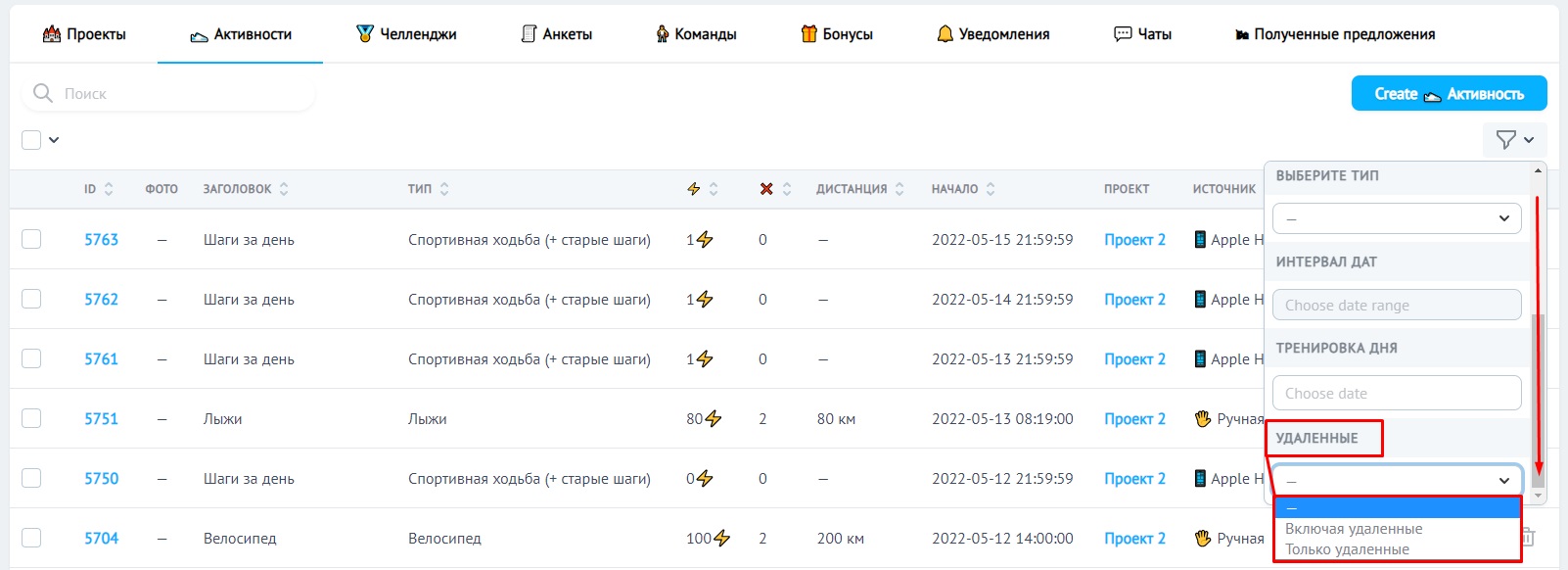The height and width of the screenshot is (570, 1568).
Task: Click the 200 км distance cell
Action: (840, 538)
